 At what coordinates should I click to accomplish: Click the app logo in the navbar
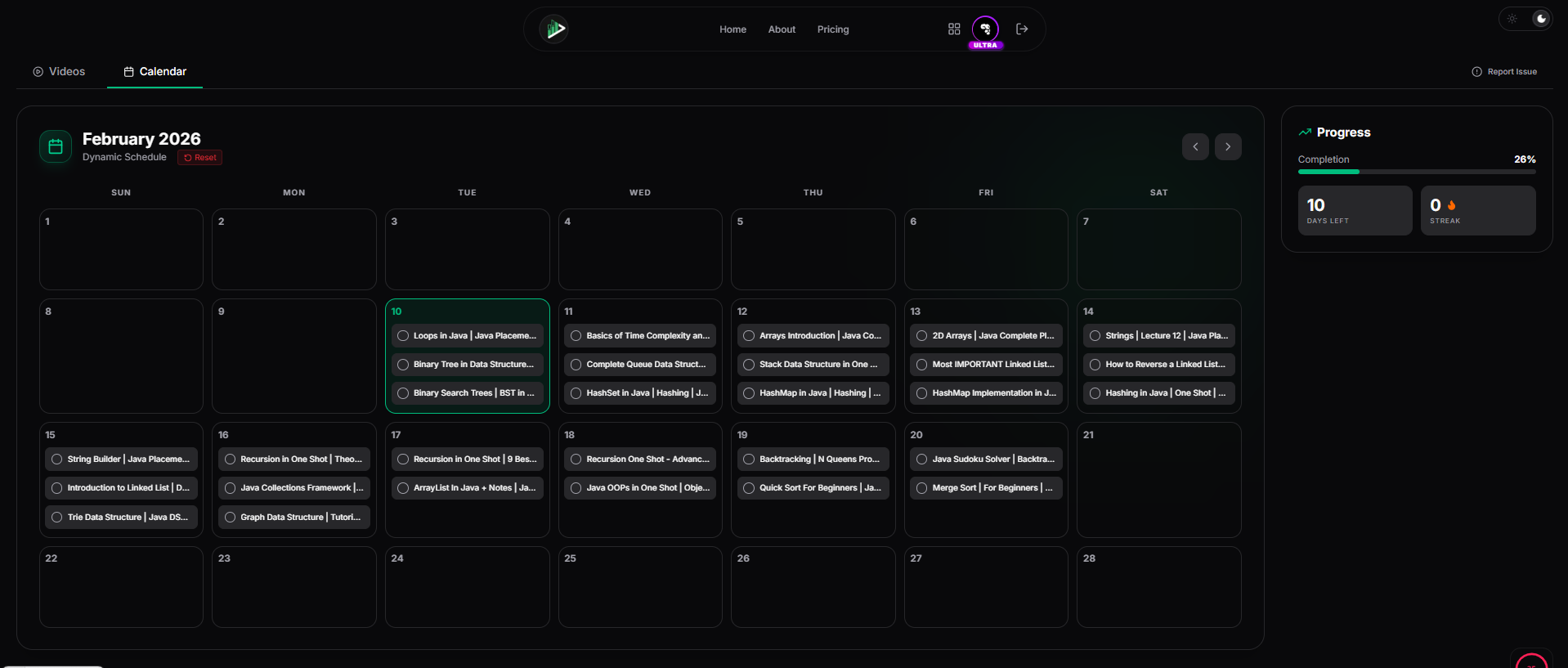tap(554, 29)
